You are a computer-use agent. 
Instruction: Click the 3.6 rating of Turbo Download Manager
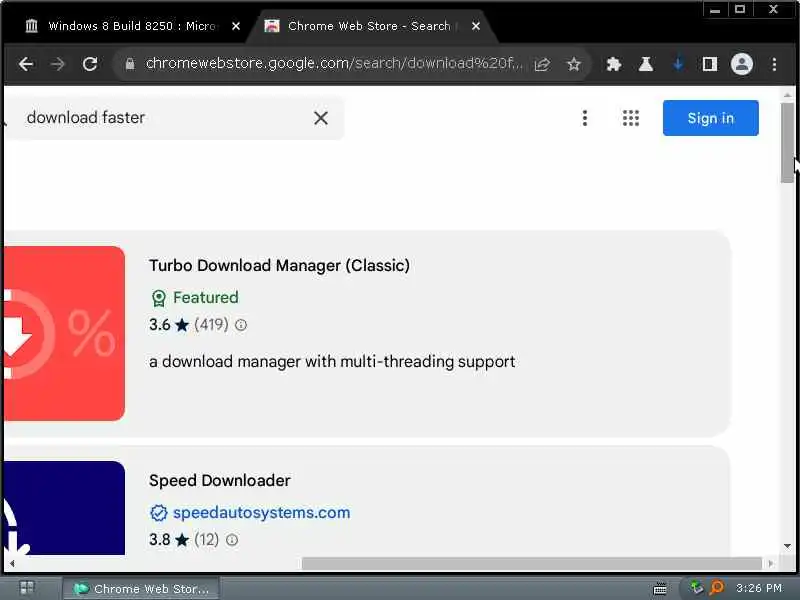(160, 324)
